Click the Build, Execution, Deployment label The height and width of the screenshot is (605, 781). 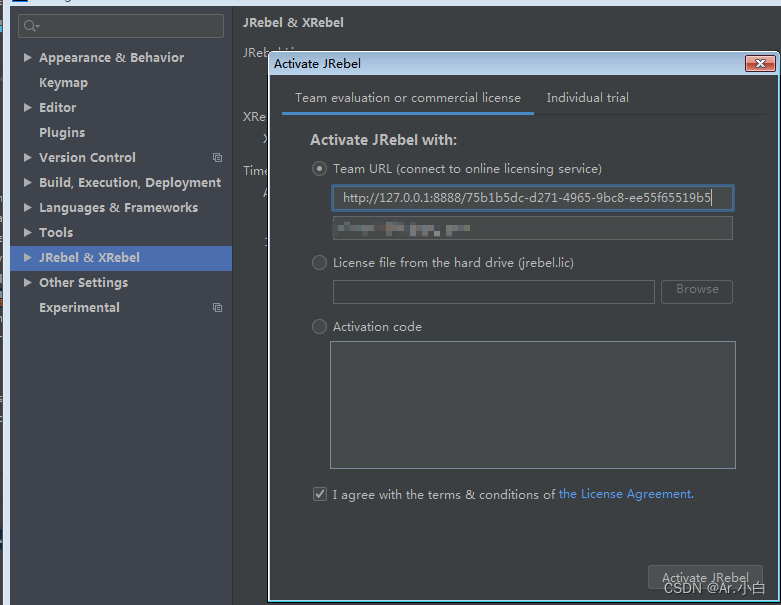(130, 183)
